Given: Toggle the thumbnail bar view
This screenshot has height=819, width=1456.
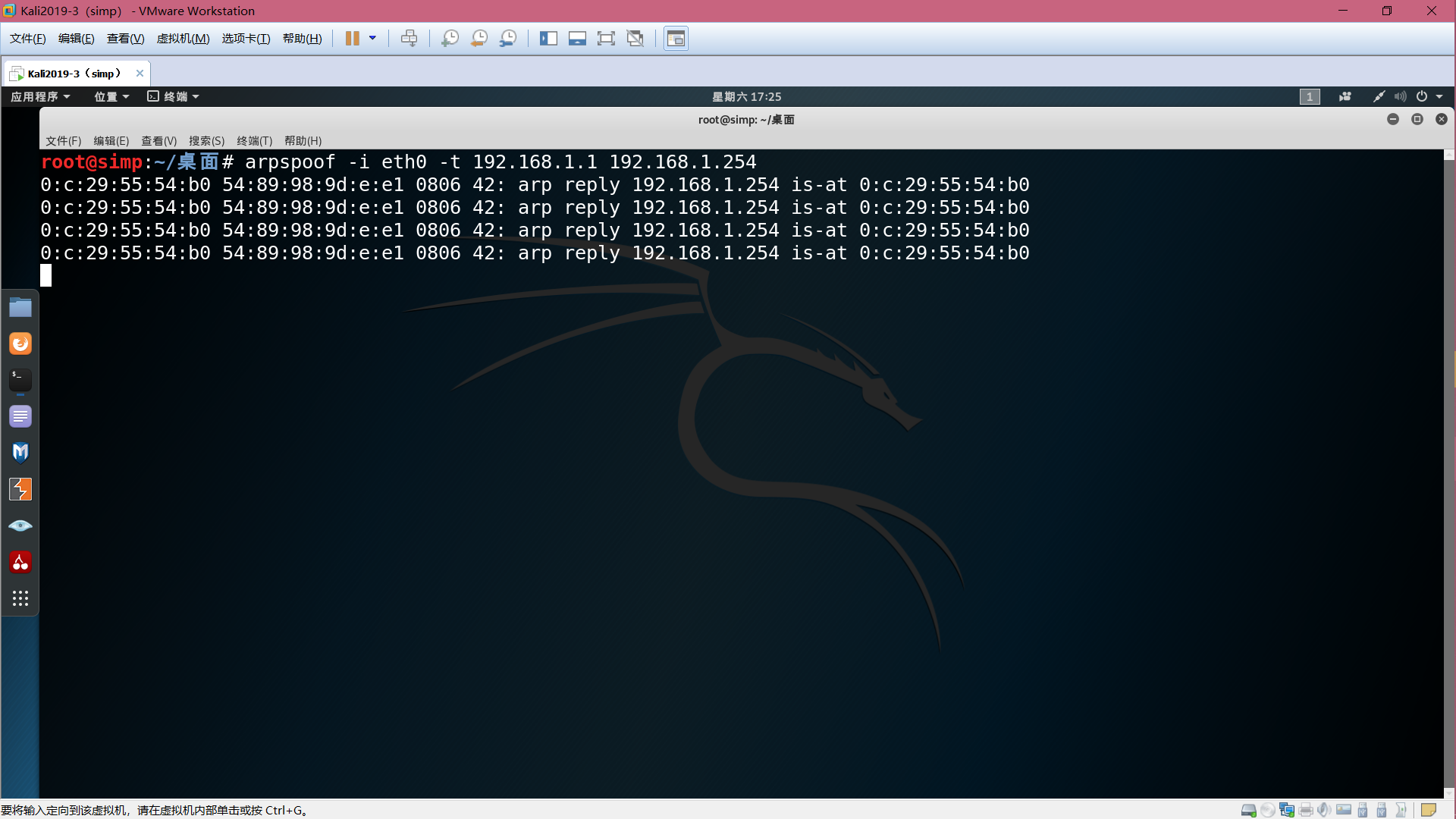Looking at the screenshot, I should pos(577,39).
